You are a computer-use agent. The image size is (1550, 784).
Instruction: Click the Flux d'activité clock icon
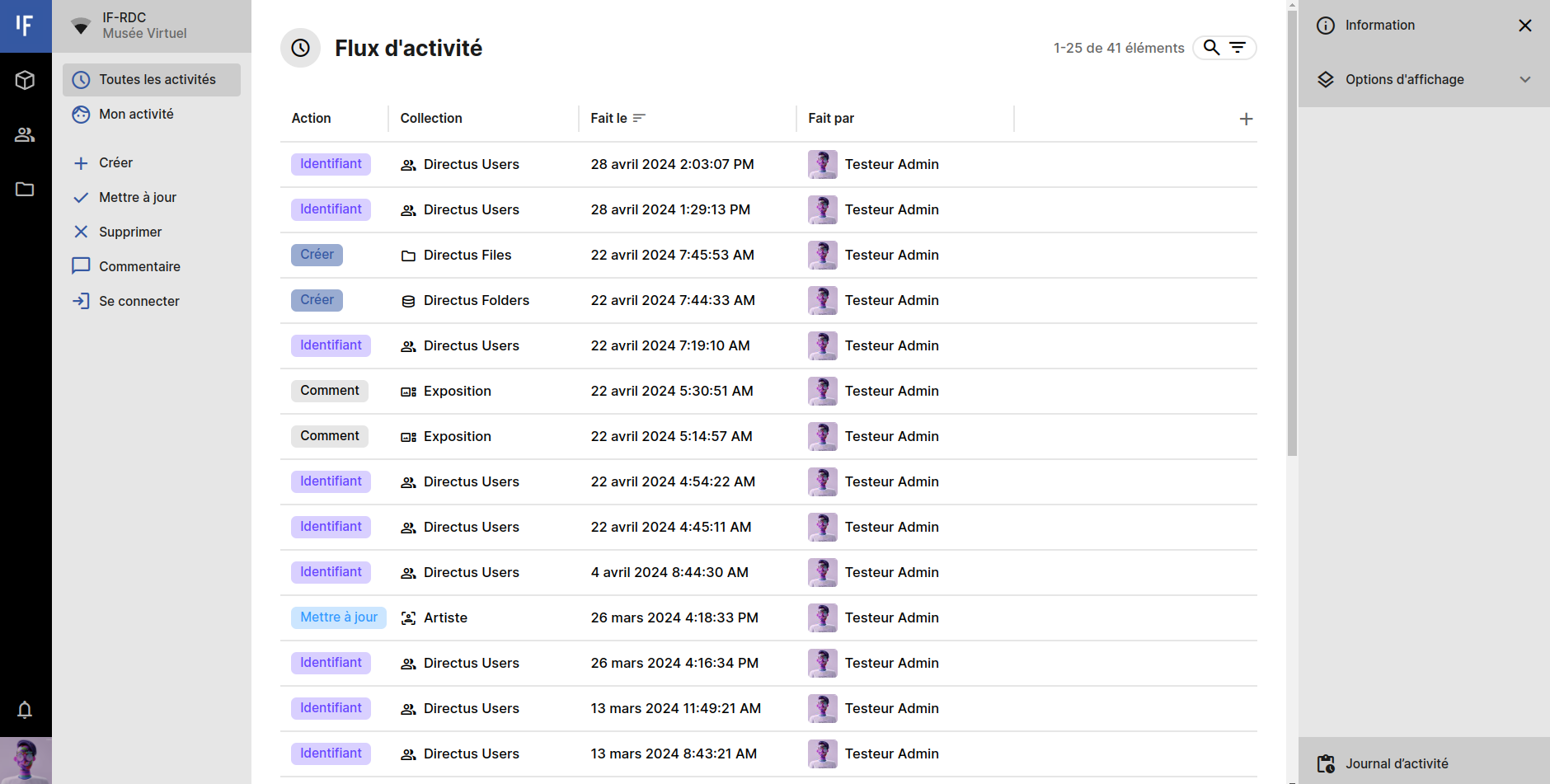pos(300,48)
